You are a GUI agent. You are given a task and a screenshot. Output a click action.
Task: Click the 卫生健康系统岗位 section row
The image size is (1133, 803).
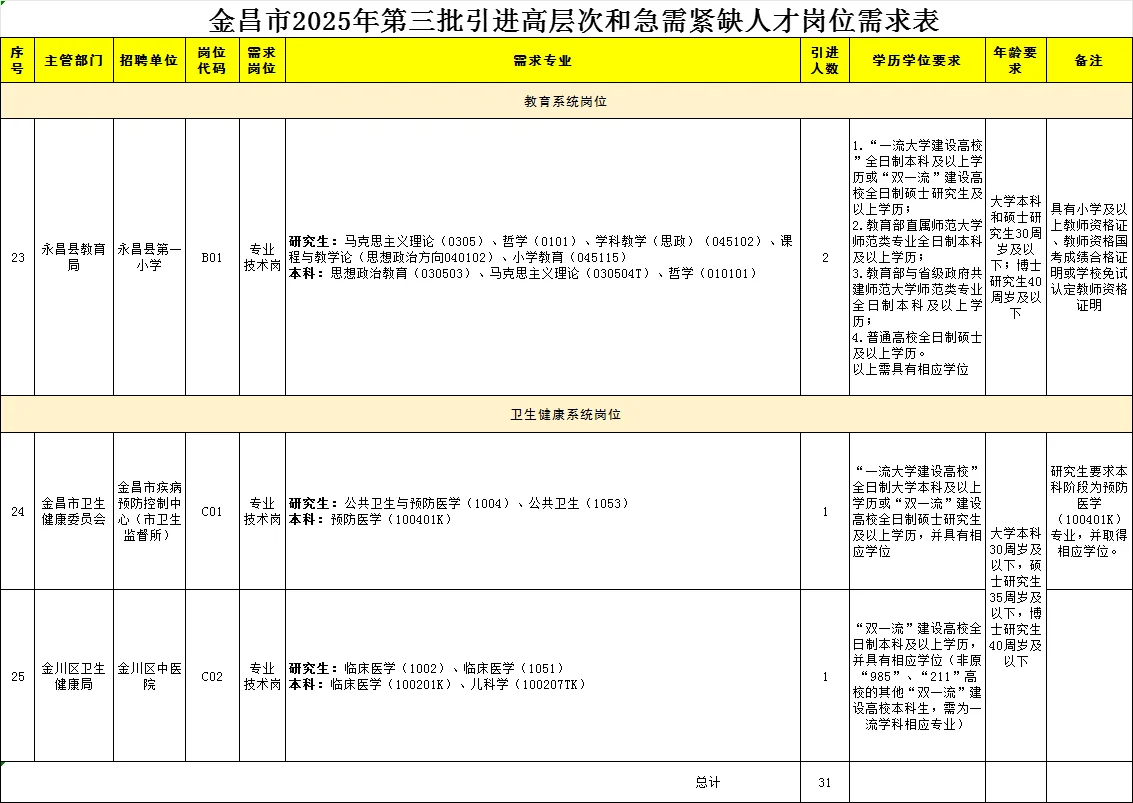point(566,414)
